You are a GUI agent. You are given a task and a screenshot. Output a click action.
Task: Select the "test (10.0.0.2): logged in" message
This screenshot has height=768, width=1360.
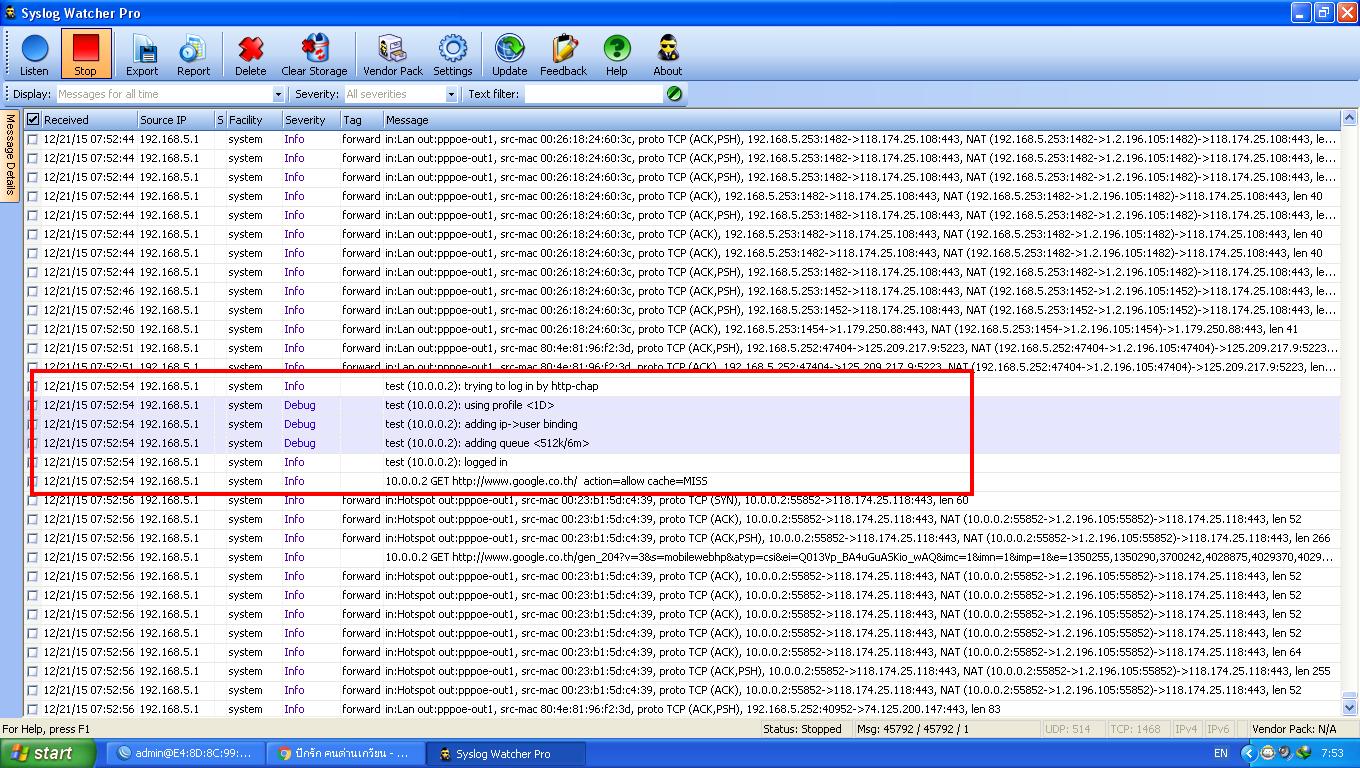click(446, 462)
